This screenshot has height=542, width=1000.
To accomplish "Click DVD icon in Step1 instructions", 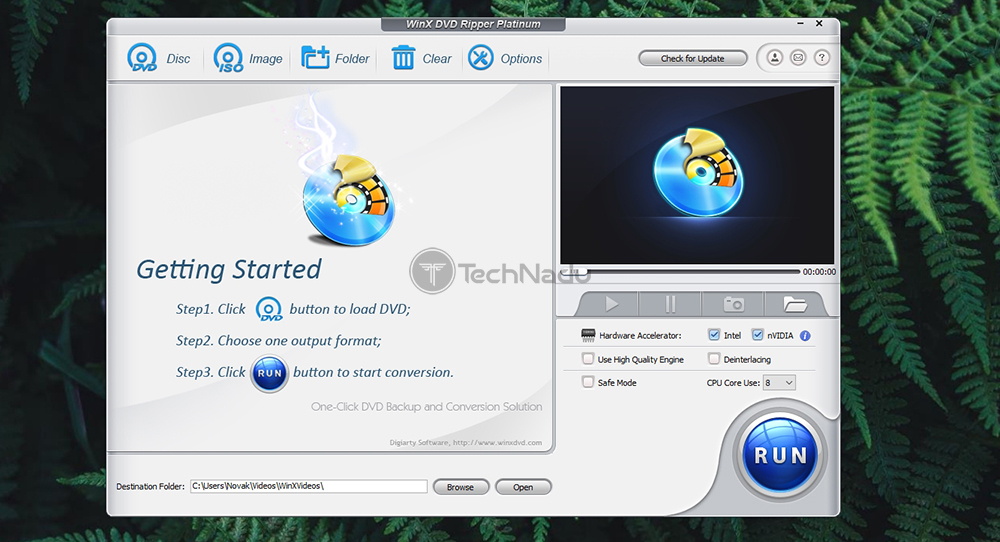I will click(x=268, y=309).
